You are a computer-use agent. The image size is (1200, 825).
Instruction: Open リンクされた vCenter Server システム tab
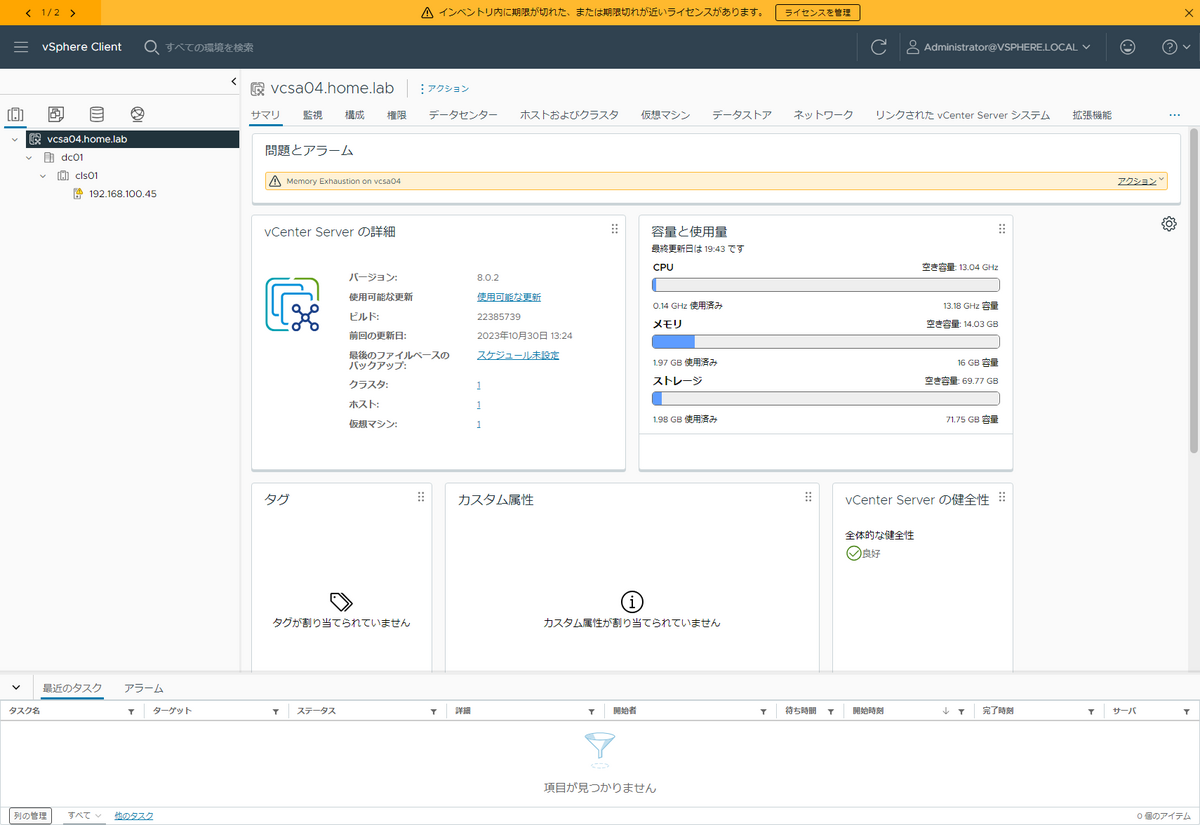click(963, 115)
